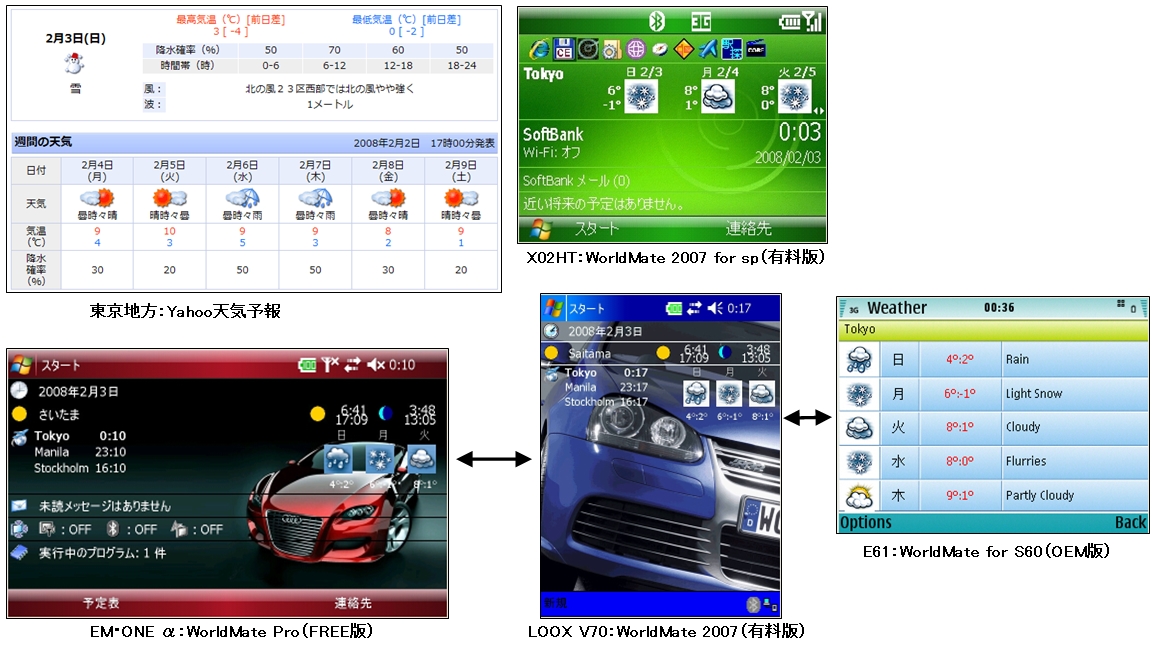The image size is (1157, 655).
Task: Select Monday's snow weather icon on E61 WorldMate
Action: [x=857, y=394]
